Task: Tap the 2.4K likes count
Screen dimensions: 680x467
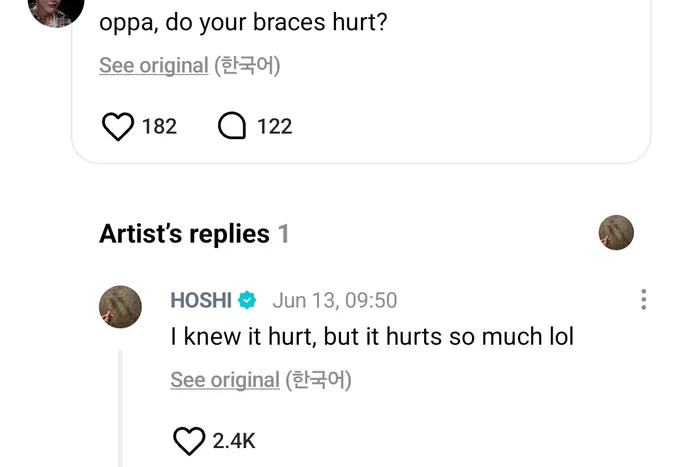Action: pos(234,441)
